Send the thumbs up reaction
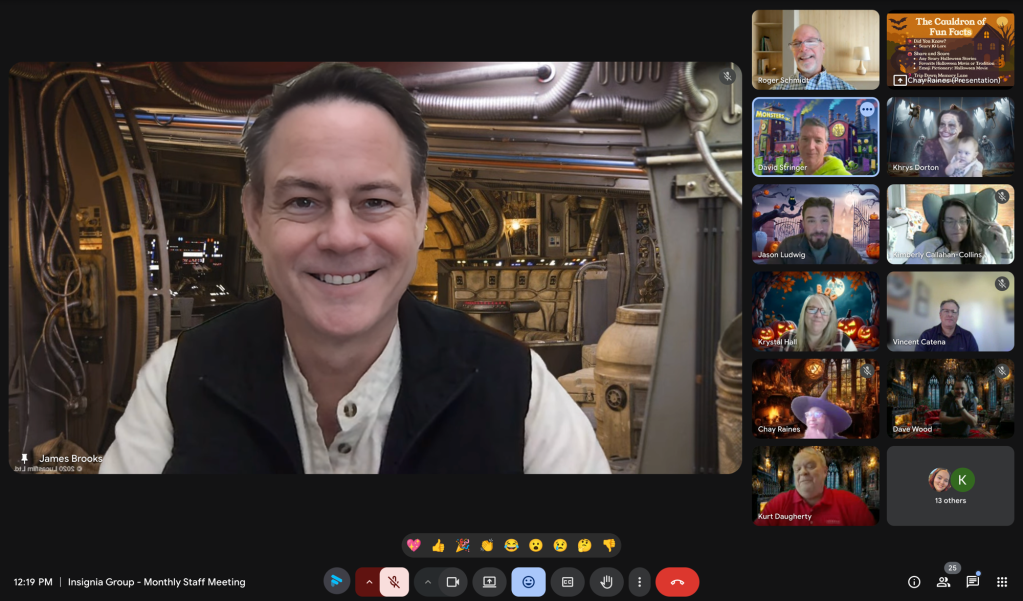This screenshot has height=601, width=1023. 438,545
